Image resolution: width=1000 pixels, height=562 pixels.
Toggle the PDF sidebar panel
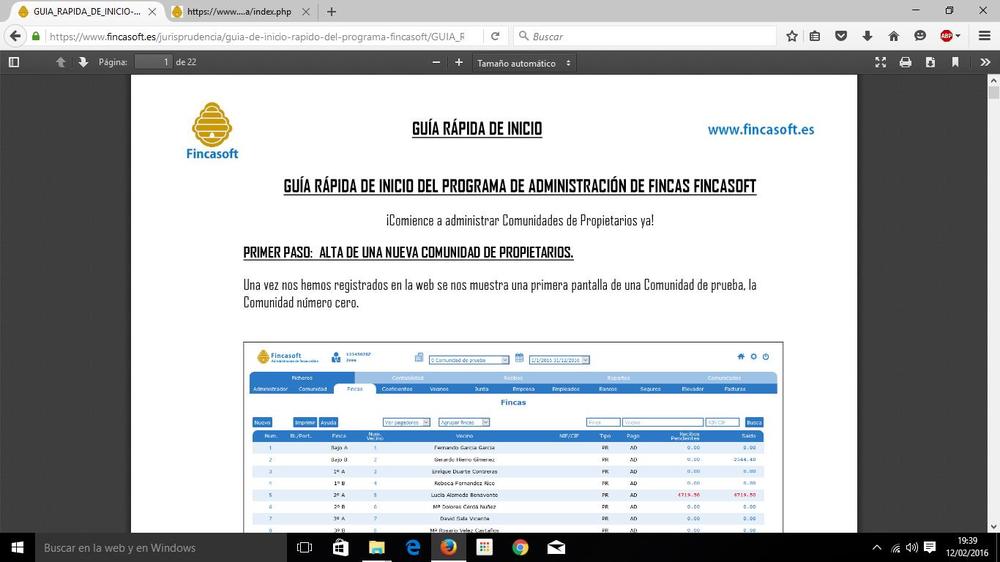[x=14, y=62]
